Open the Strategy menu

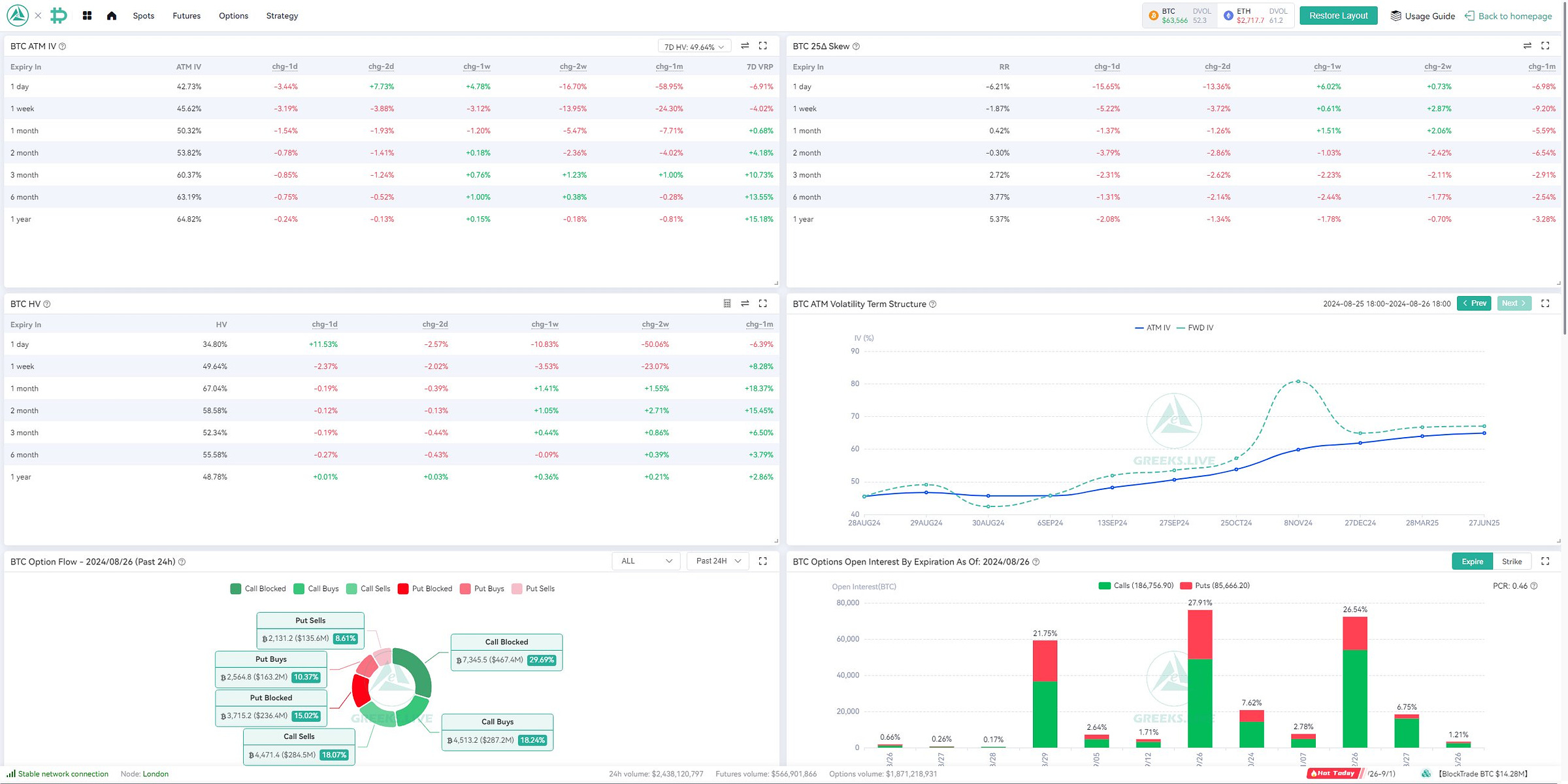pos(282,16)
